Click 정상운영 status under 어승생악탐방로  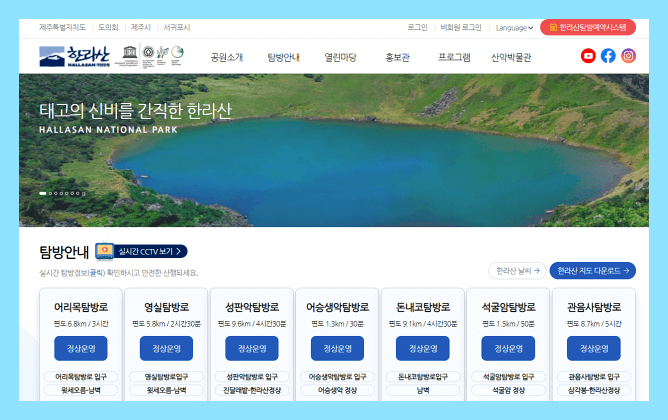point(337,348)
